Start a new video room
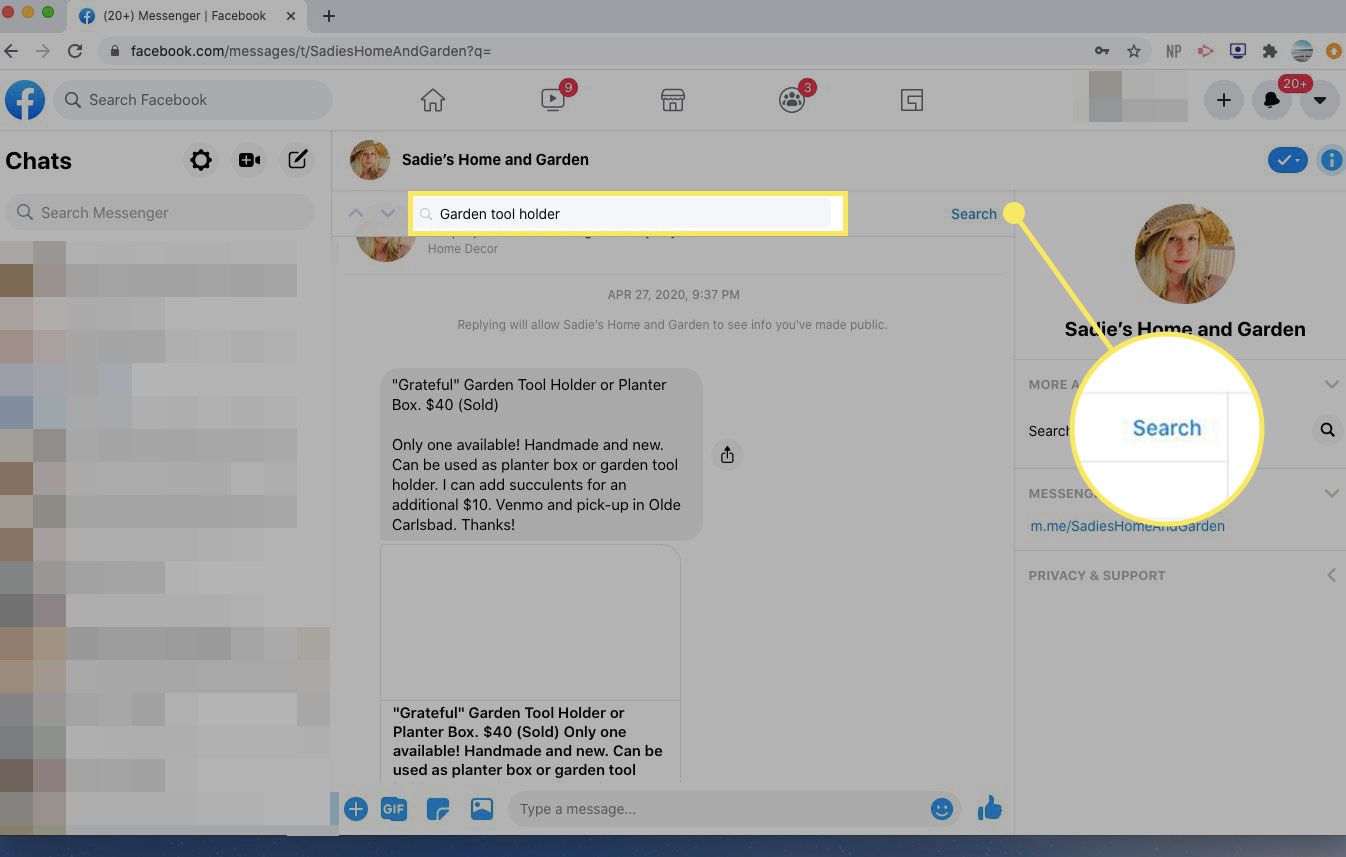The height and width of the screenshot is (857, 1346). [x=249, y=160]
